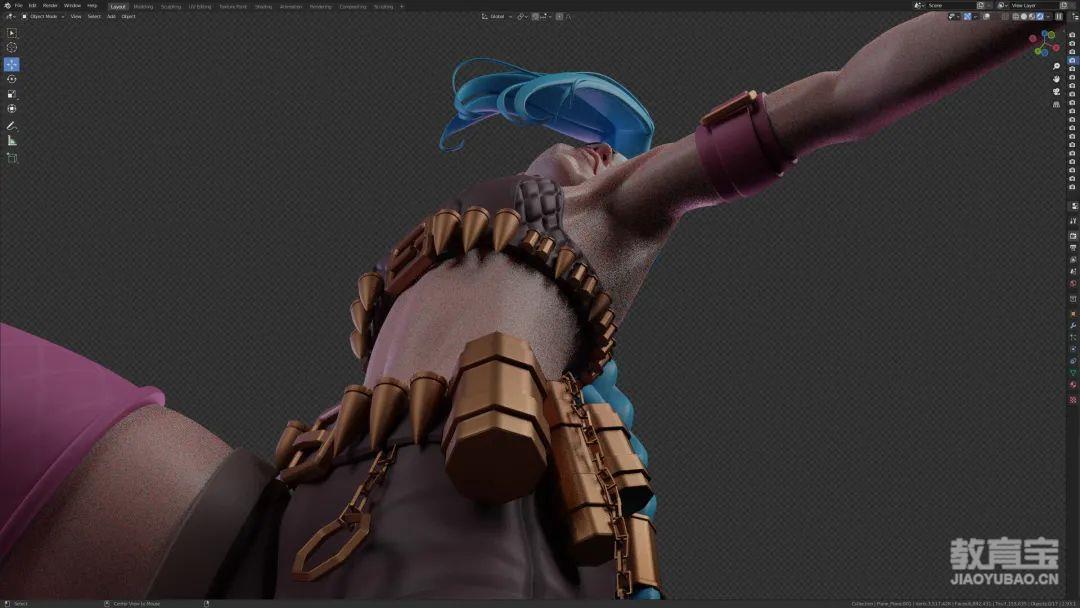Select the Add Cube tool

12,158
